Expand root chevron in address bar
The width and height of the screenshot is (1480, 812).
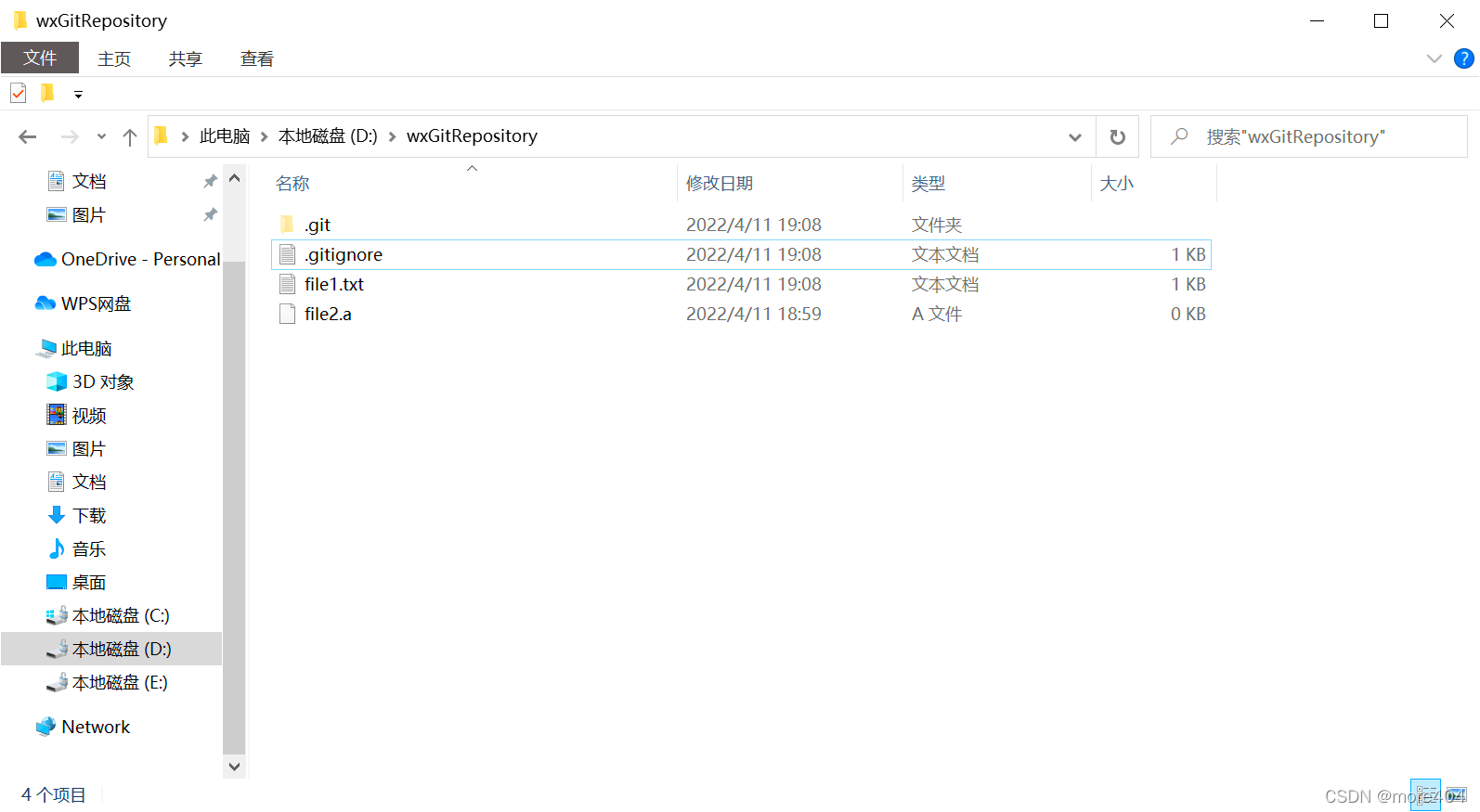pos(185,136)
